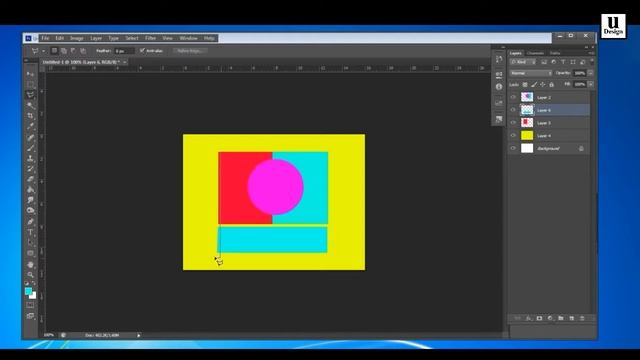The height and width of the screenshot is (360, 640).
Task: Open the Window menu
Action: (x=188, y=38)
